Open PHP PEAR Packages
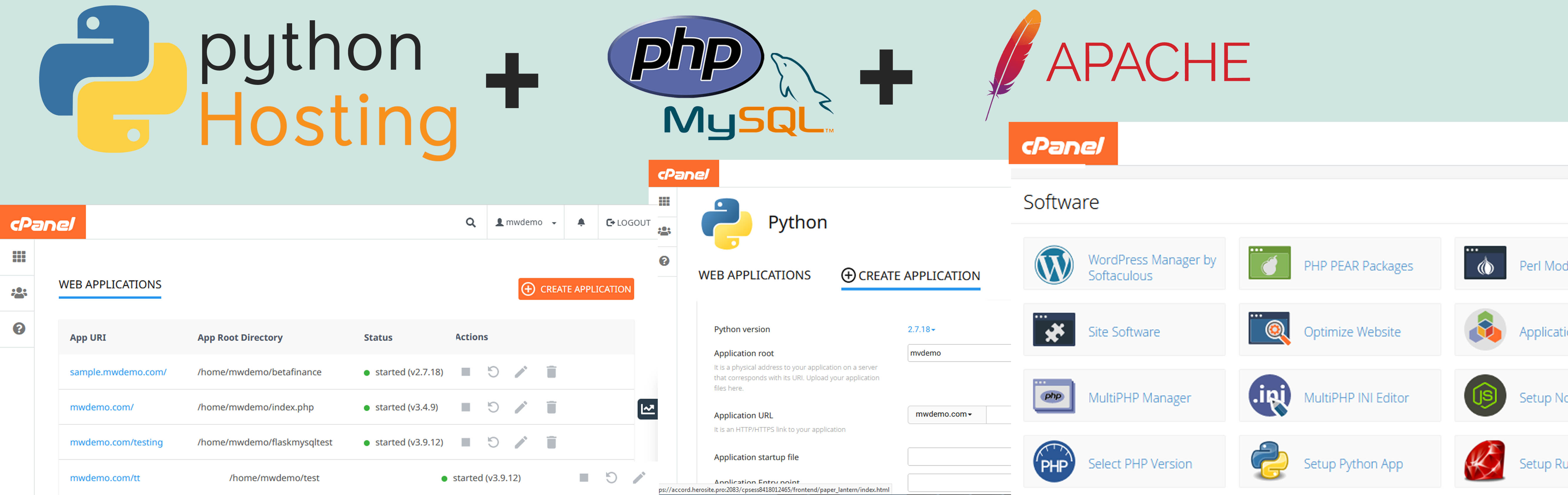 pyautogui.click(x=1339, y=264)
